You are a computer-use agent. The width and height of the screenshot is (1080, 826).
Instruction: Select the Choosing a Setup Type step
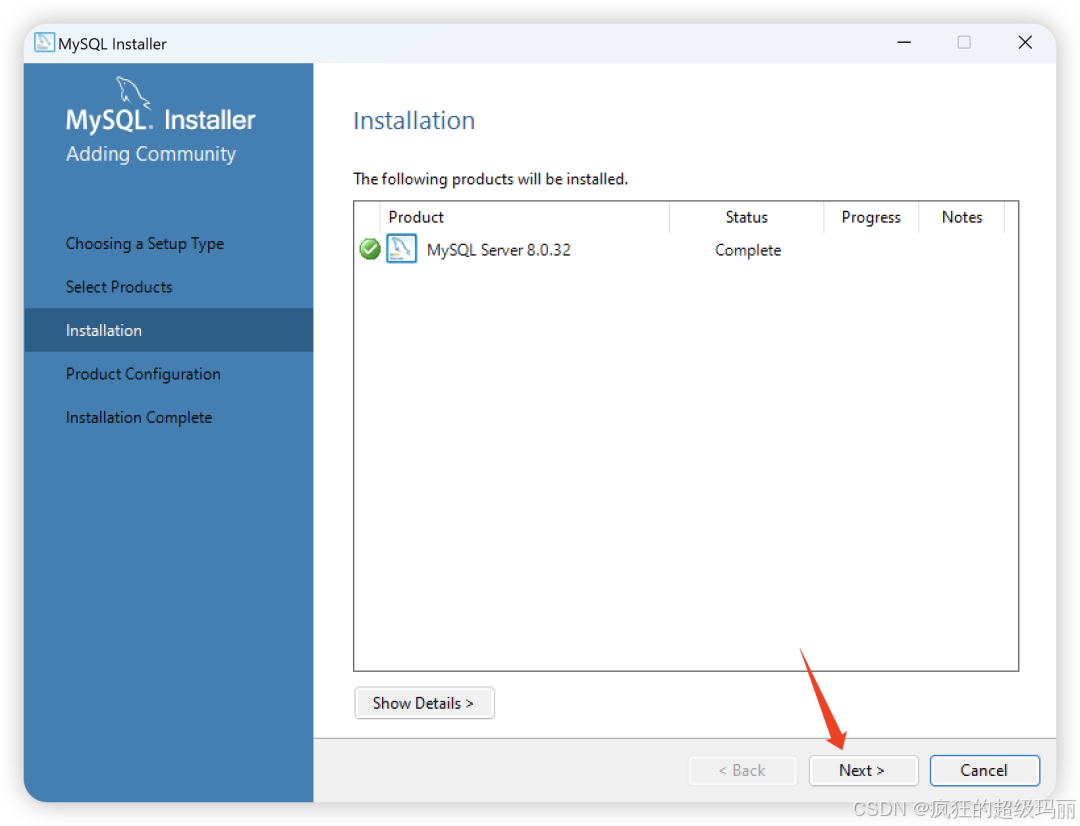tap(145, 244)
